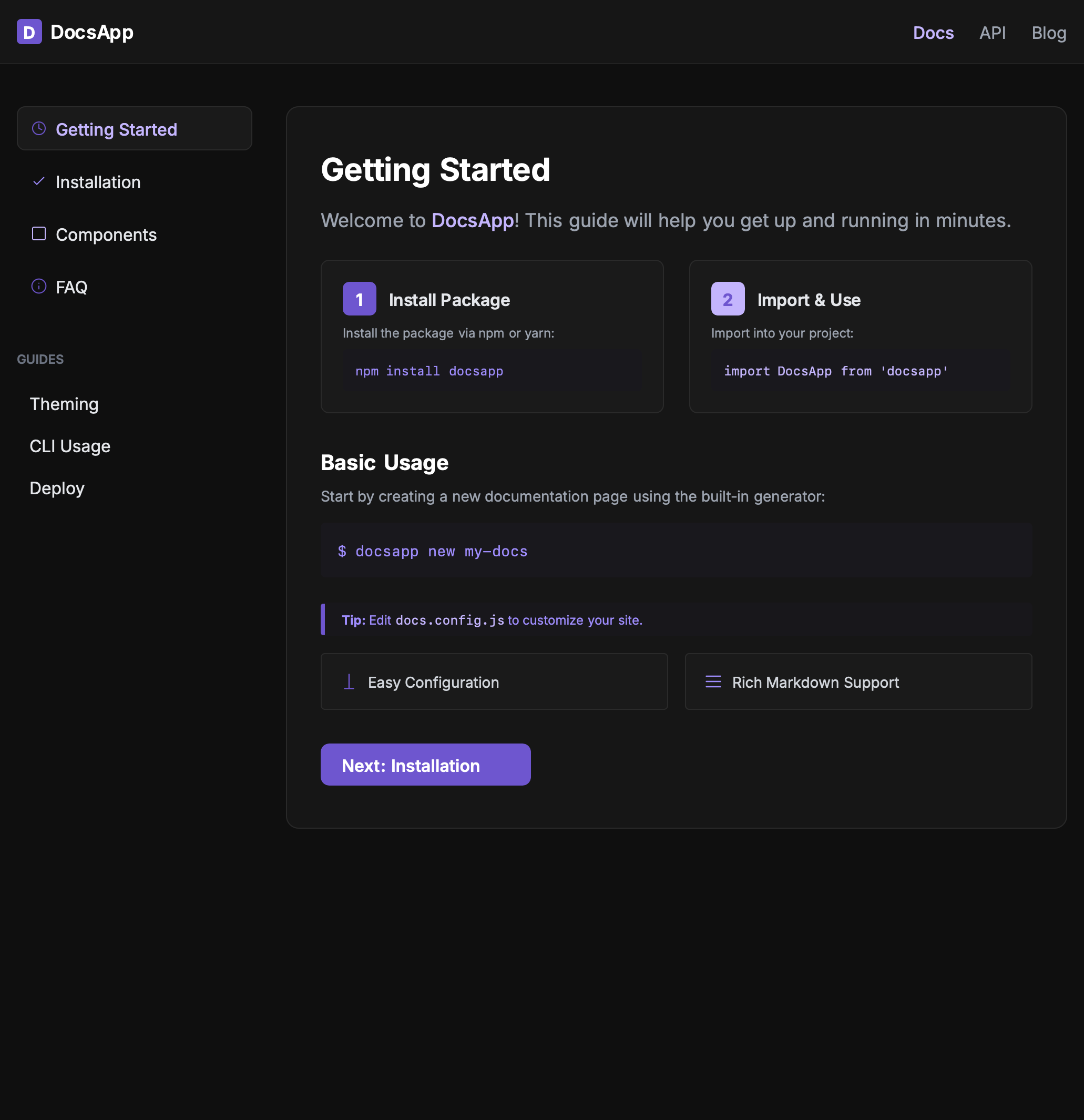Click the Next: Installation button
This screenshot has width=1084, height=1120.
click(x=425, y=765)
